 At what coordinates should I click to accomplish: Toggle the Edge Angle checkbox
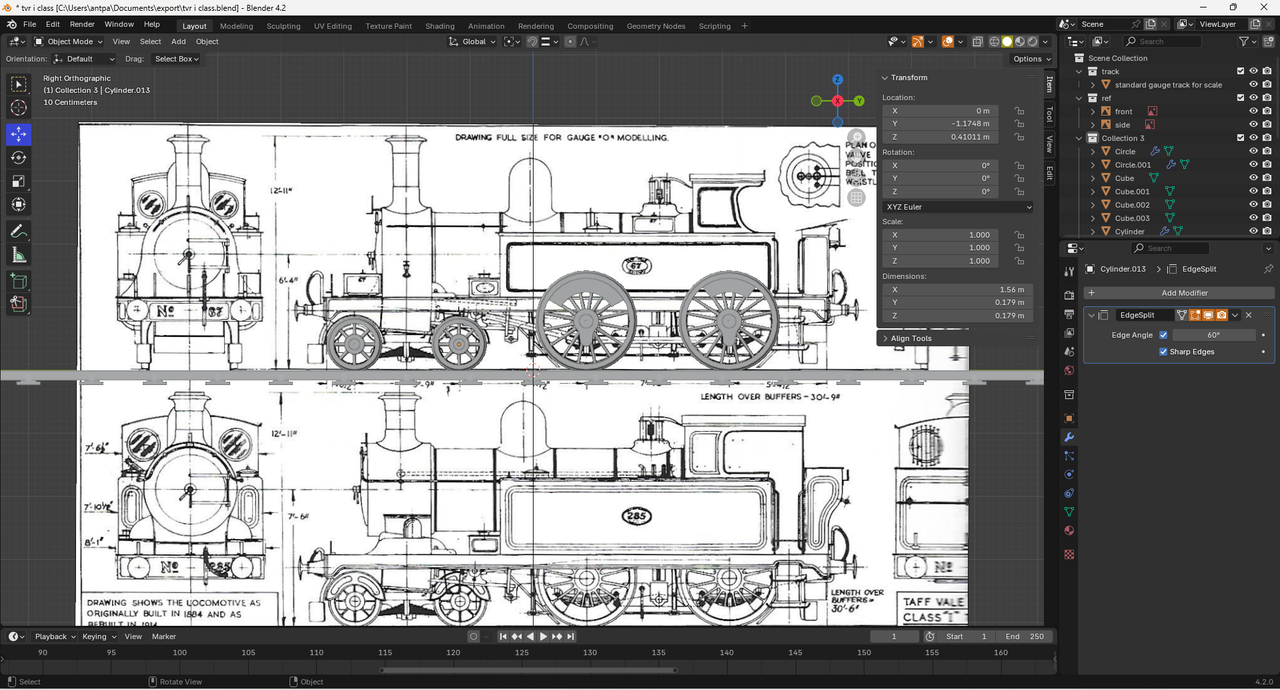tap(1163, 335)
